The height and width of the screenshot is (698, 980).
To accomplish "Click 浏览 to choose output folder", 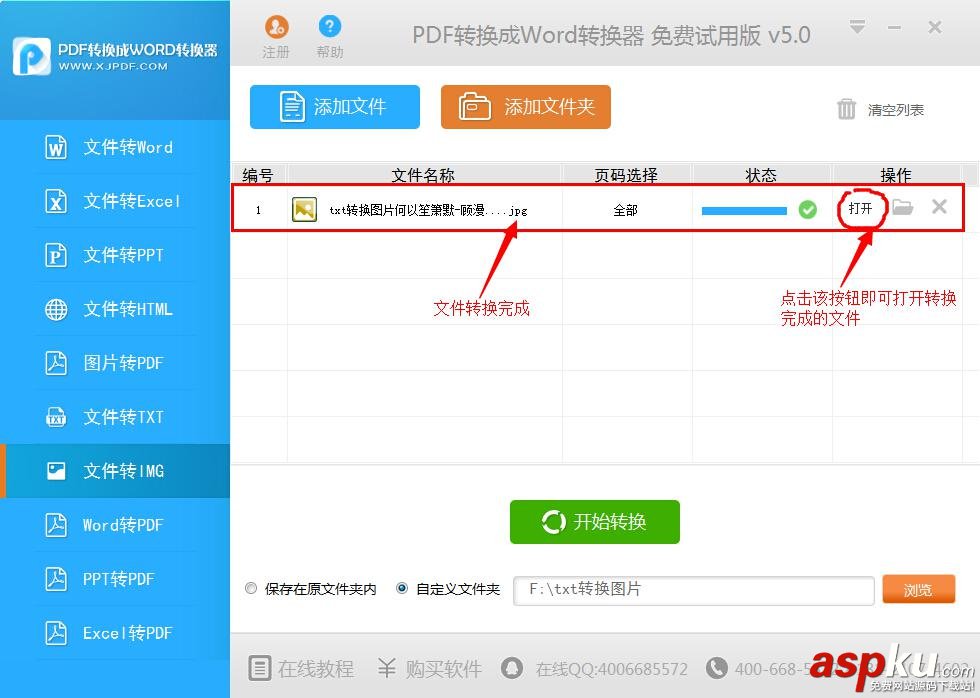I will (918, 590).
